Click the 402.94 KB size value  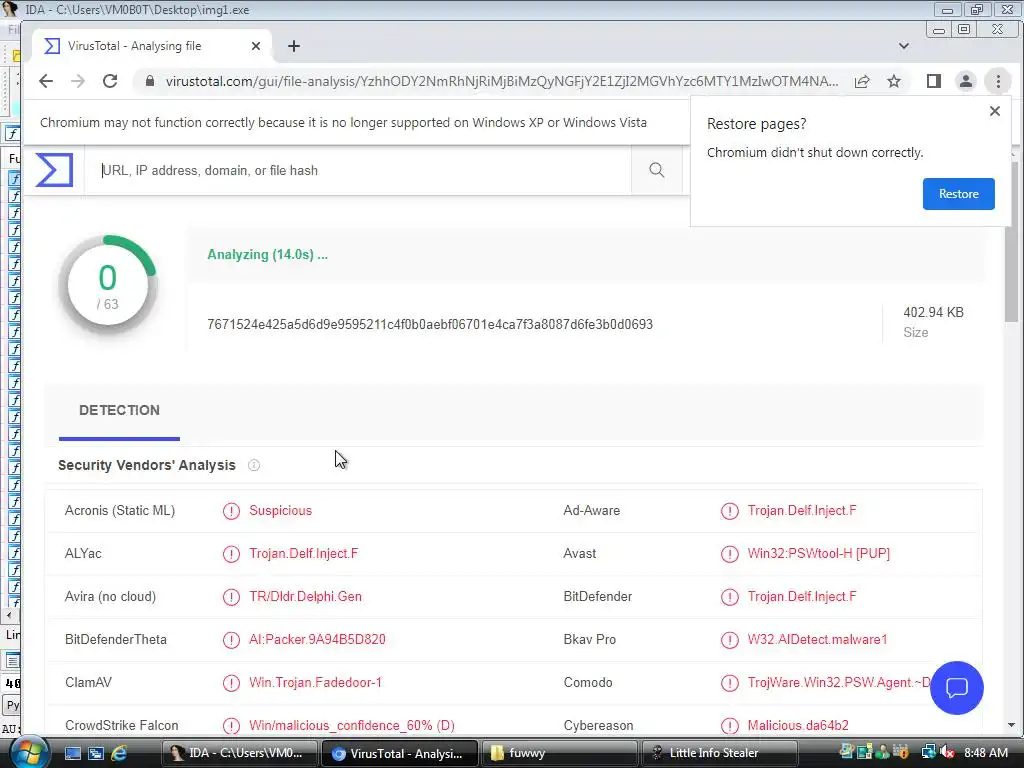click(x=933, y=312)
